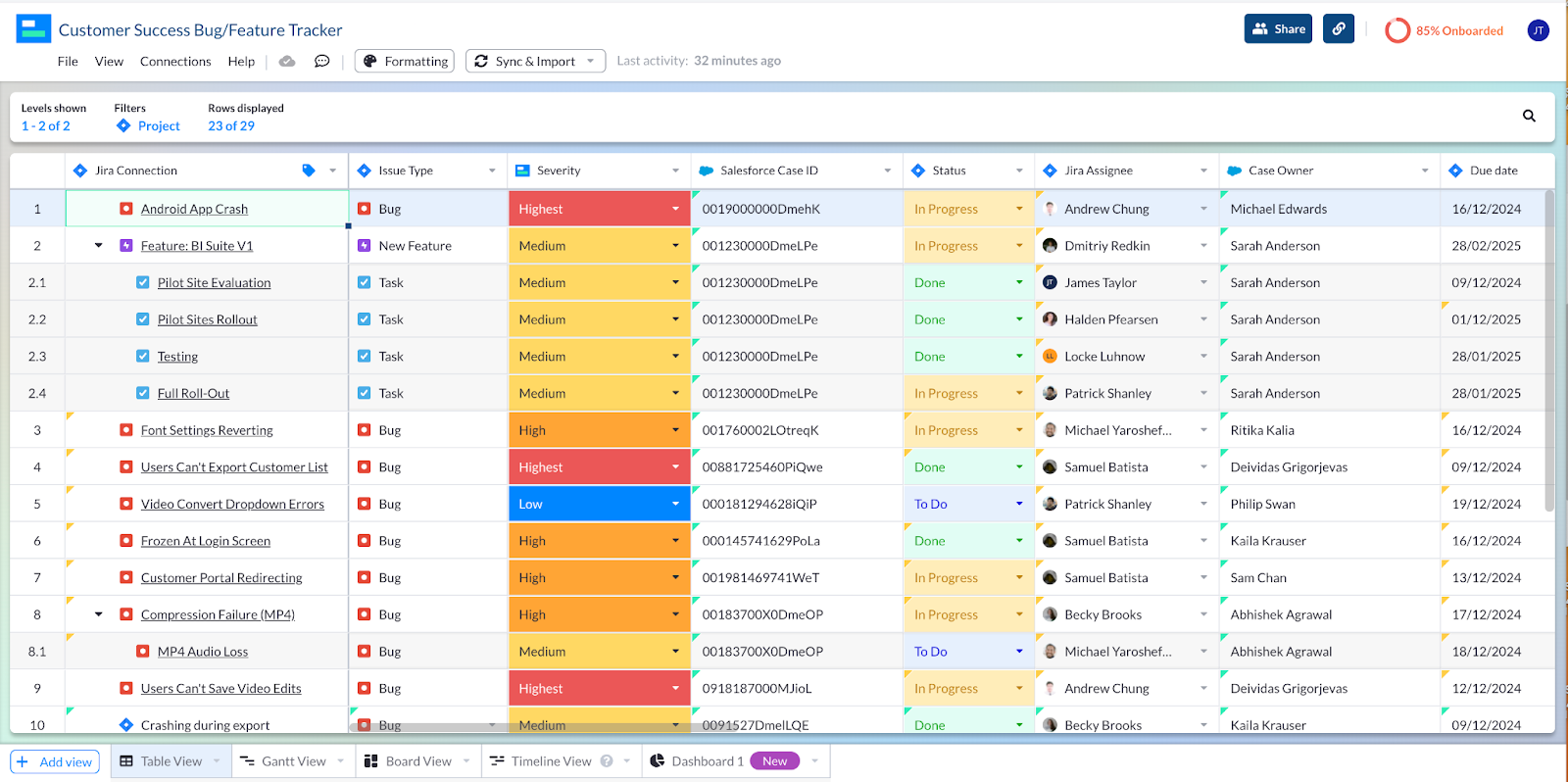Collapse the Compression Failure (MP4) row
Screen dimensions: 1568x782
(x=98, y=614)
